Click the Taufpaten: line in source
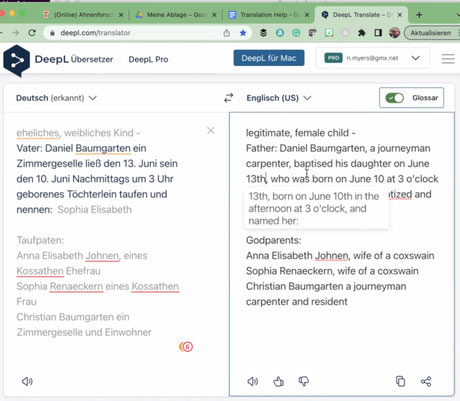 [40, 240]
